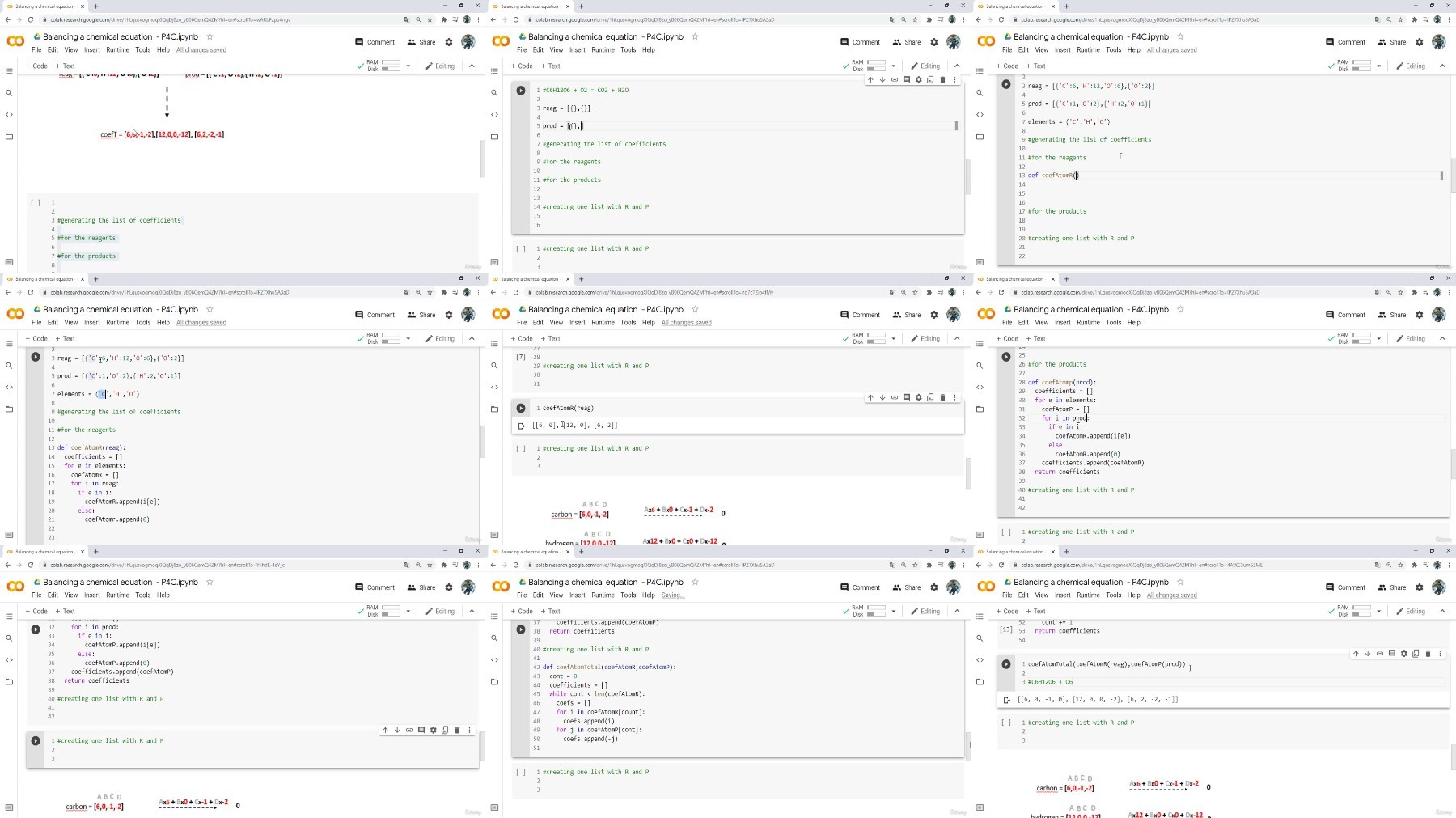Screen dimensions: 1456x818
Task: Click '+ Code' button in coefT diagram window
Action: (x=36, y=66)
